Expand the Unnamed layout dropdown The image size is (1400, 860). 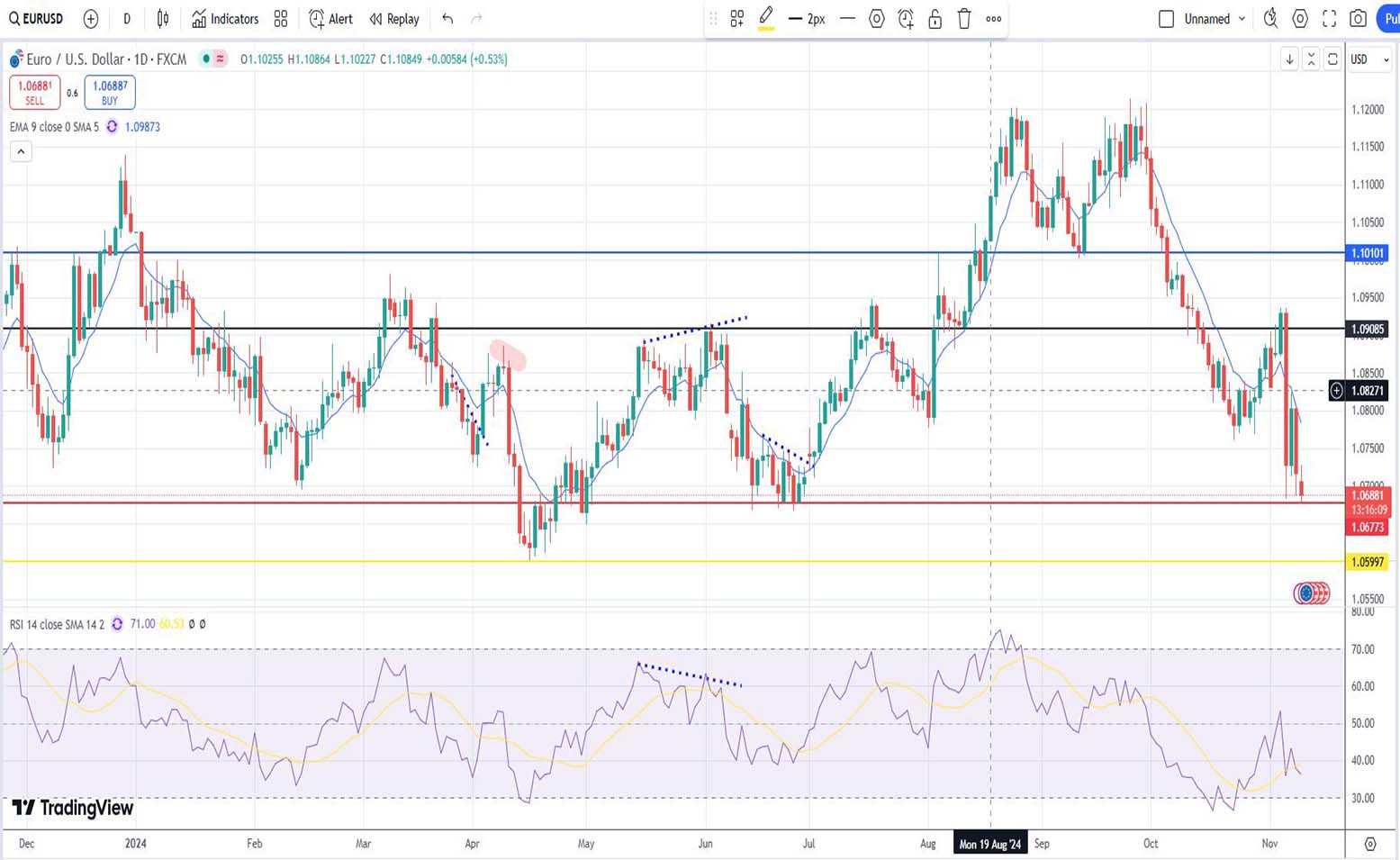(1242, 19)
